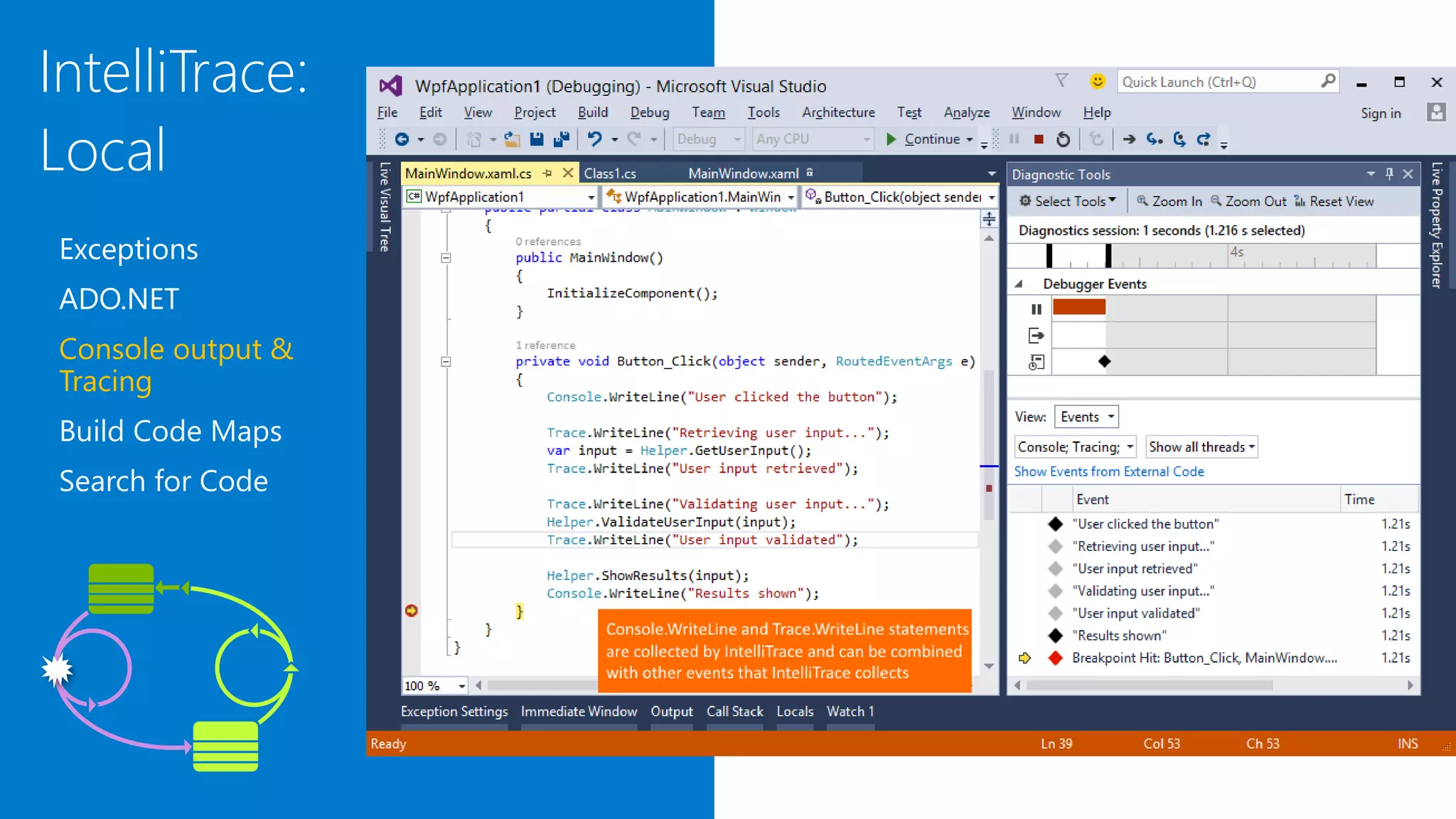Click the notifications filter flag icon

(1061, 81)
